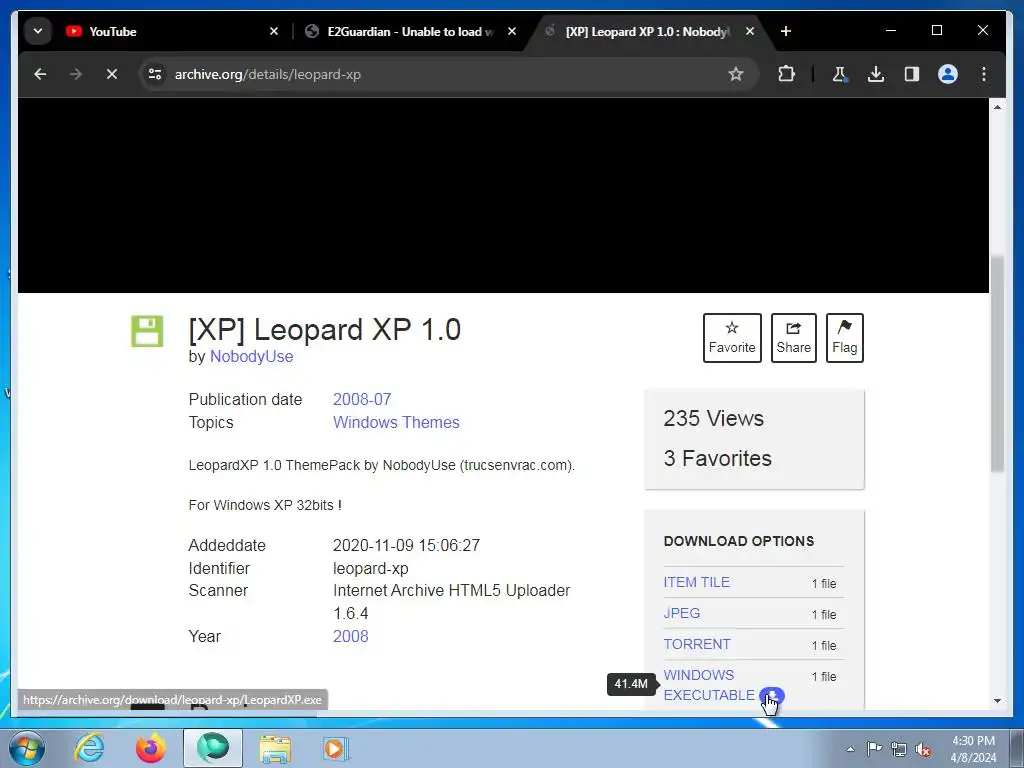This screenshot has width=1024, height=768.
Task: Open the Extensions puzzle icon
Action: 786,74
